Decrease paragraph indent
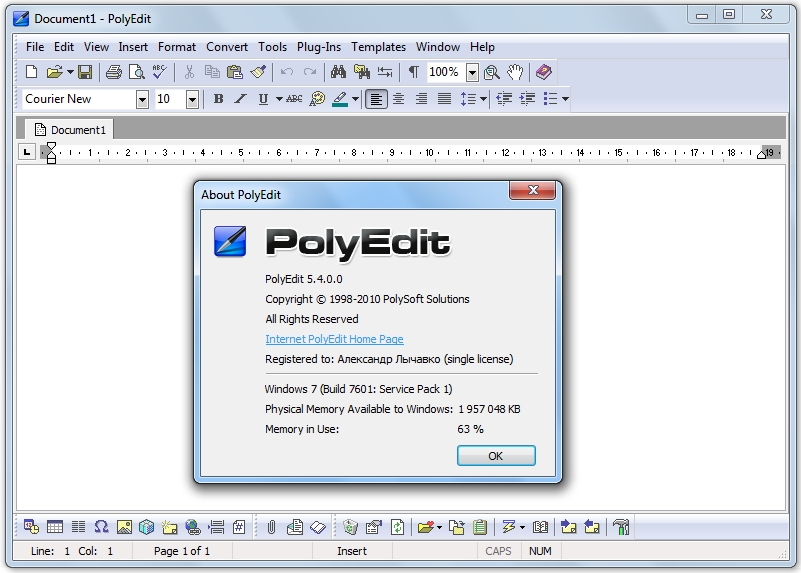 point(504,99)
